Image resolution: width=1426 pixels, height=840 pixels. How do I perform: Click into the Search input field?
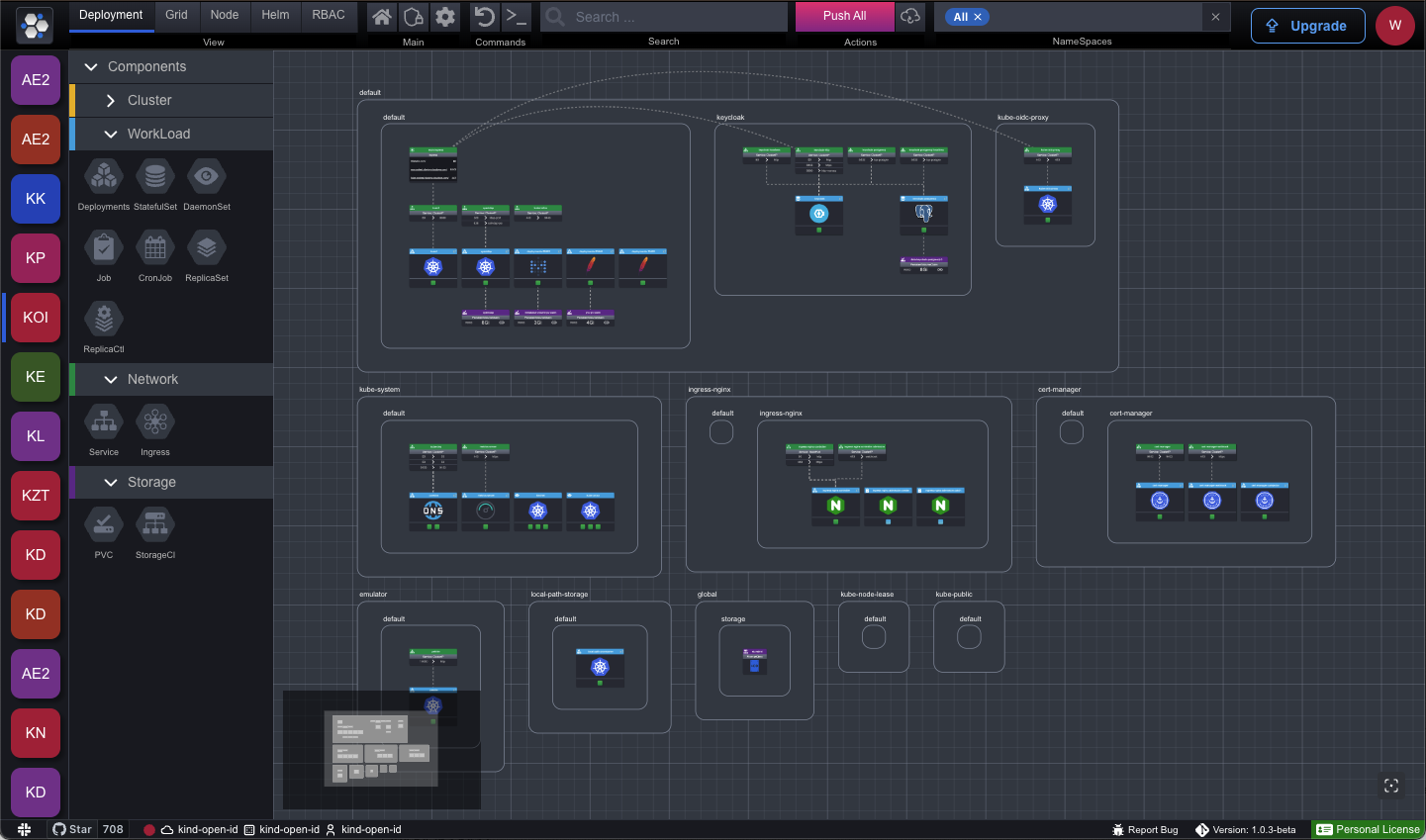coord(673,17)
